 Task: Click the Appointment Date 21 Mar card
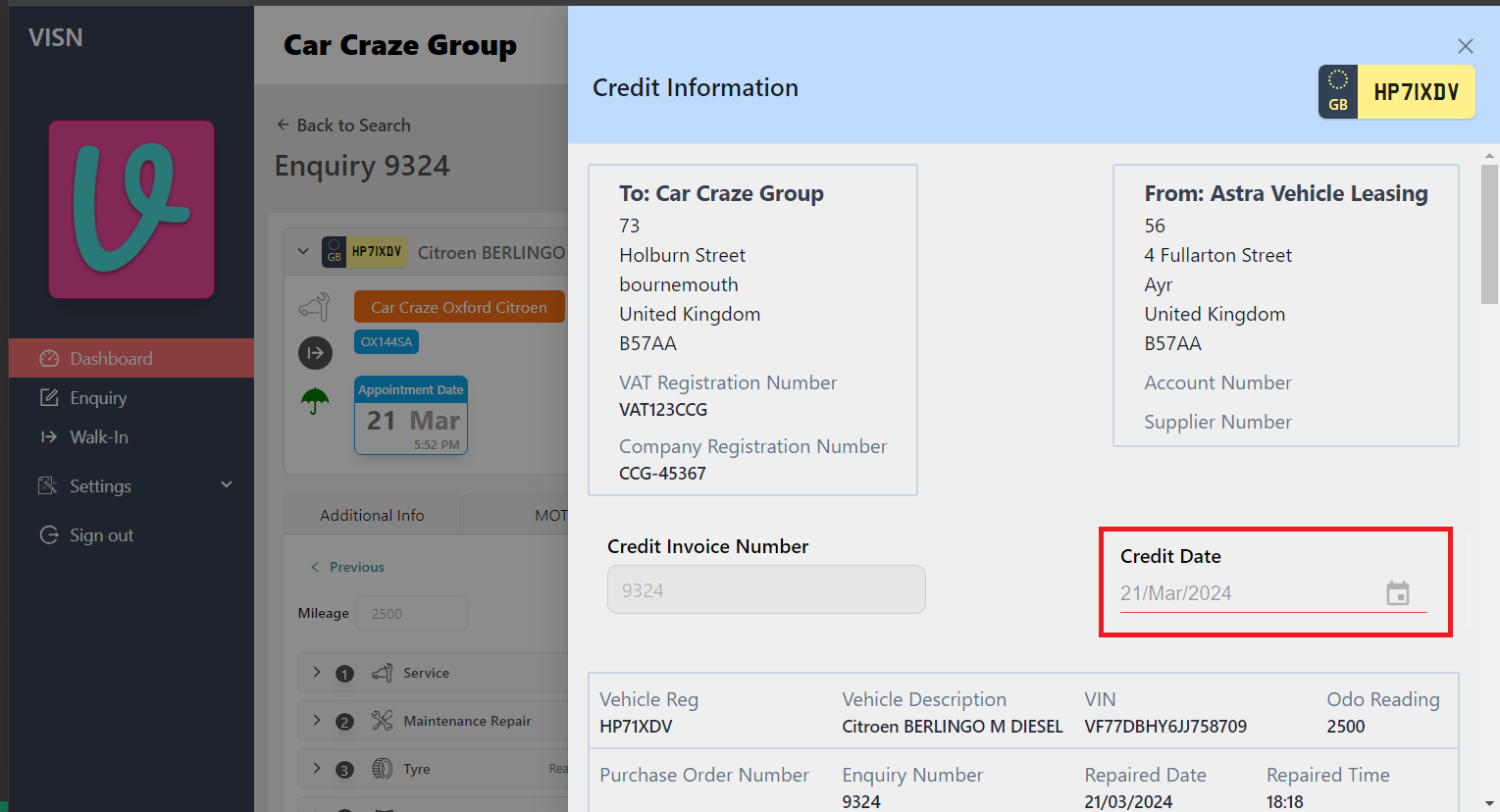coord(411,416)
